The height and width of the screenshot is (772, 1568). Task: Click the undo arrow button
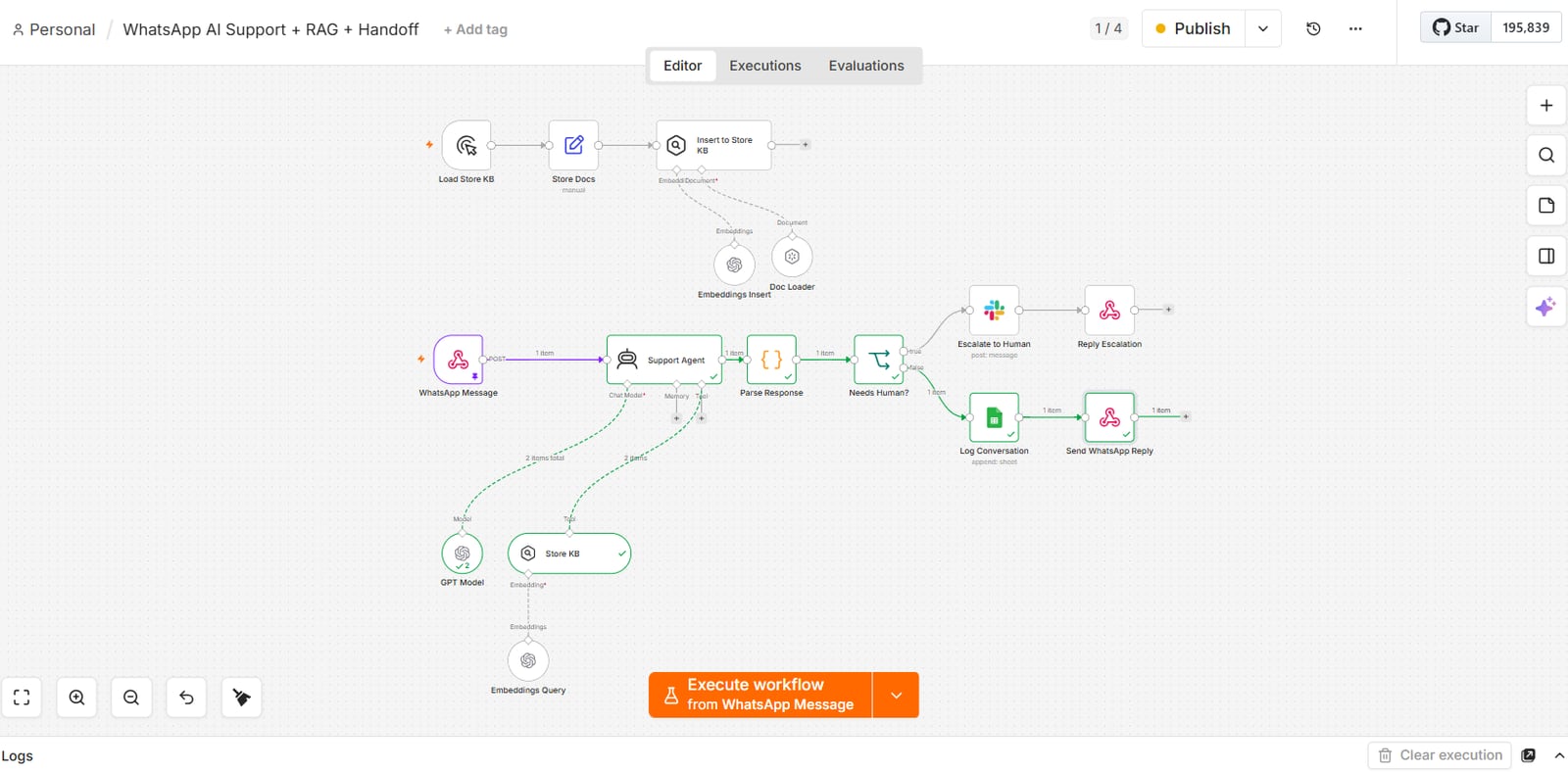click(186, 698)
